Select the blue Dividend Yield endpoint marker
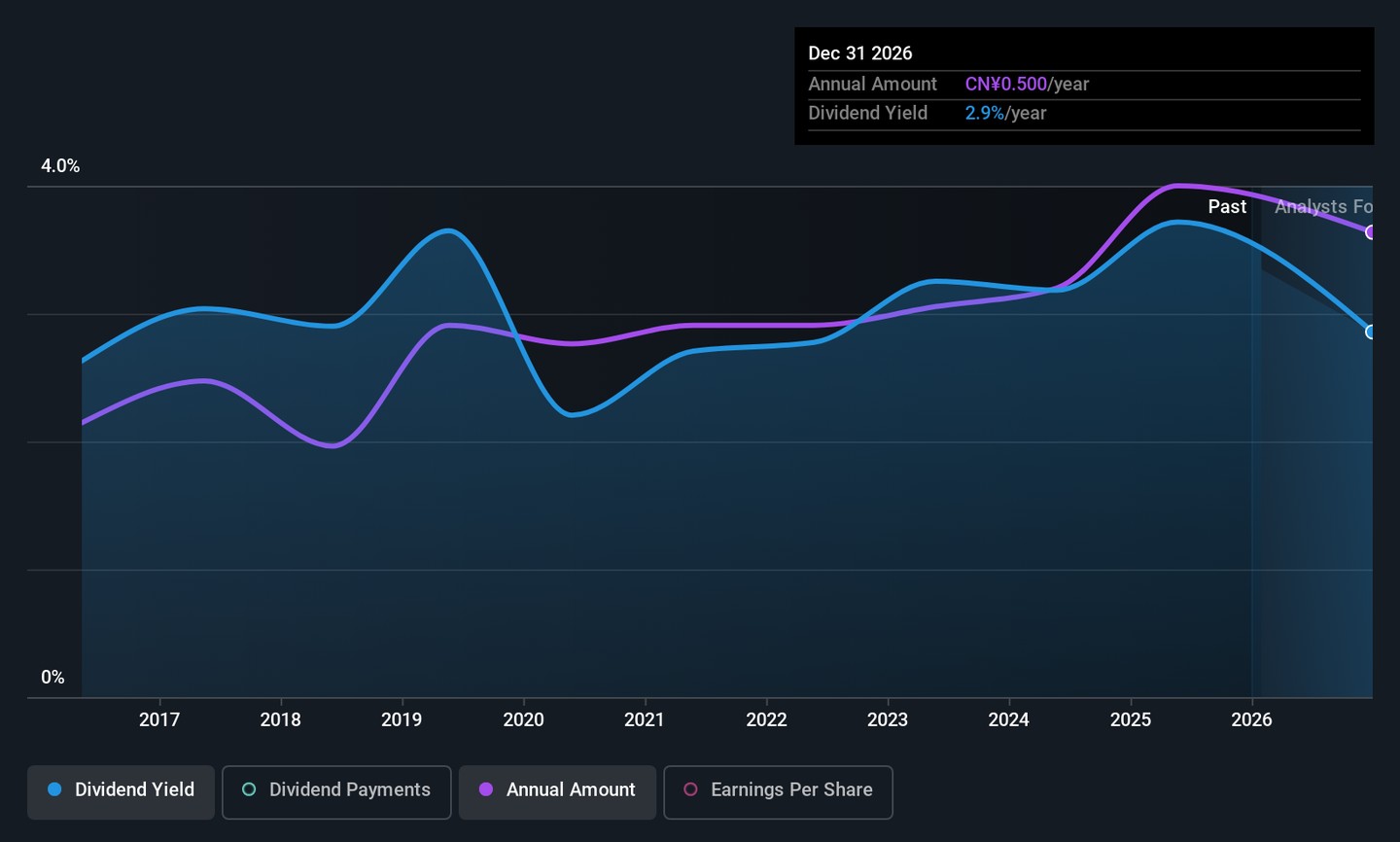Image resolution: width=1400 pixels, height=842 pixels. coord(1371,332)
